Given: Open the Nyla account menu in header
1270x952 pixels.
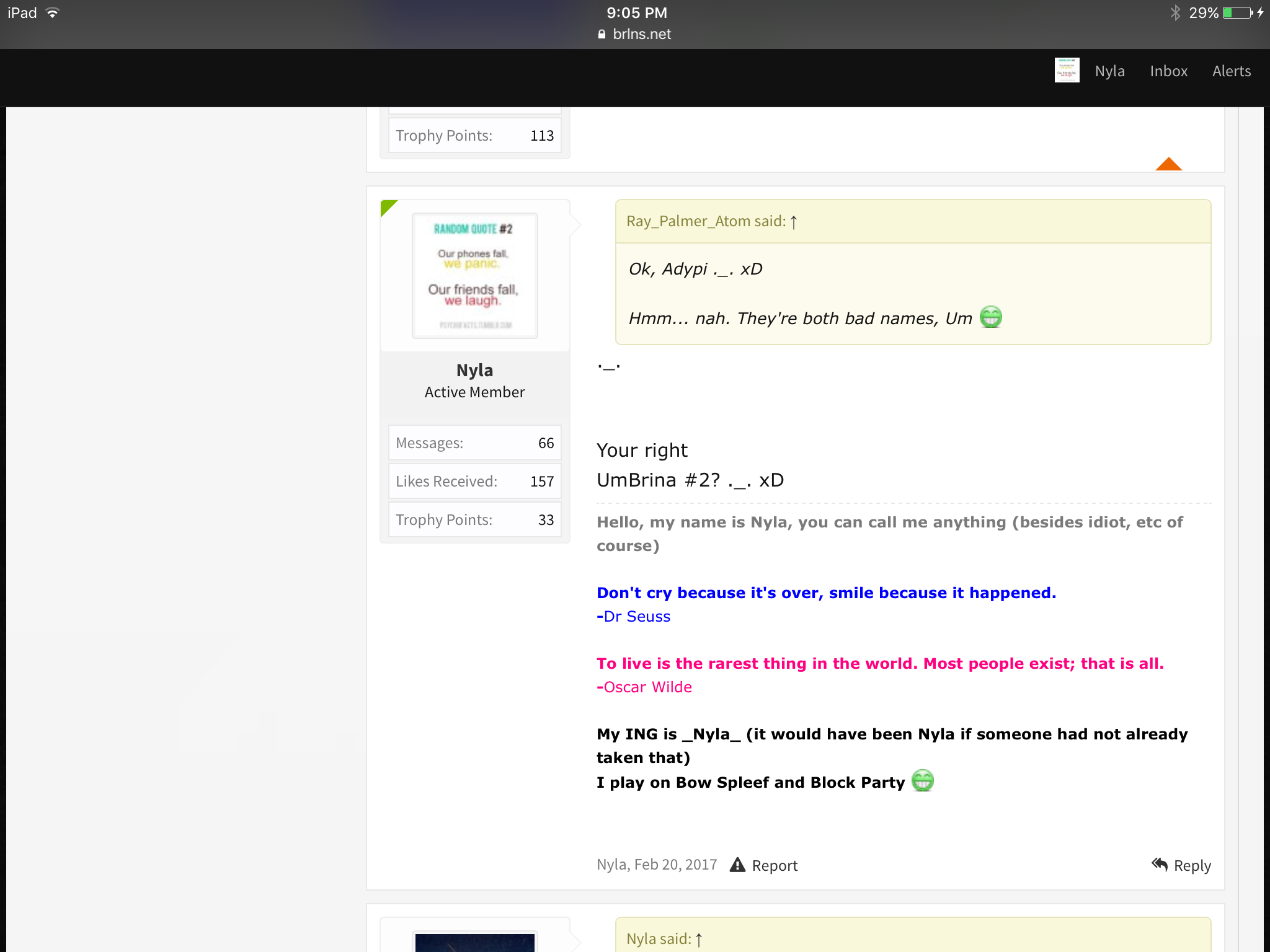Looking at the screenshot, I should [x=1109, y=71].
